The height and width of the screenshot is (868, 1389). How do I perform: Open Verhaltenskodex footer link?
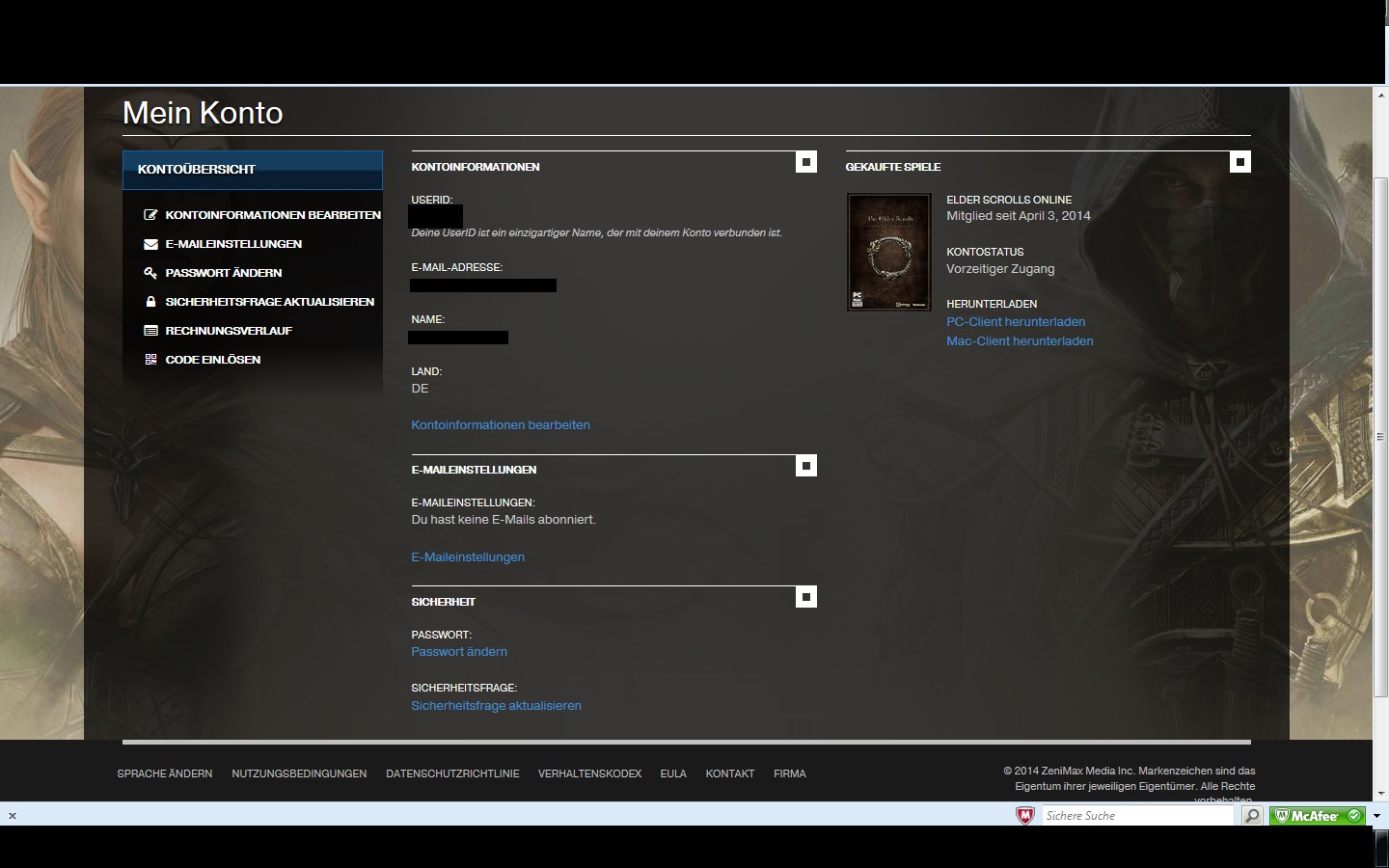click(589, 773)
